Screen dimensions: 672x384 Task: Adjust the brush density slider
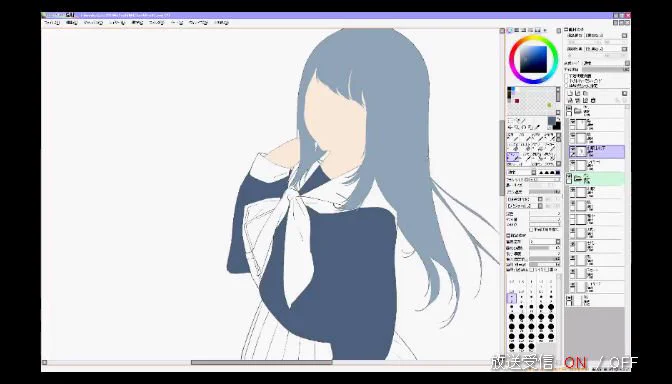pyautogui.click(x=545, y=192)
